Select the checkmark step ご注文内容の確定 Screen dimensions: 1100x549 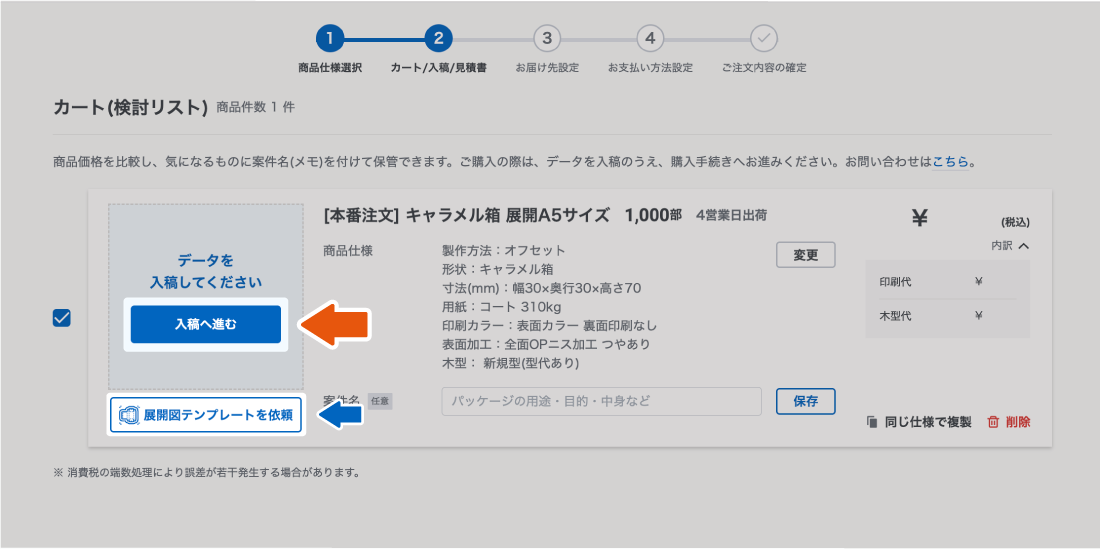tap(764, 39)
